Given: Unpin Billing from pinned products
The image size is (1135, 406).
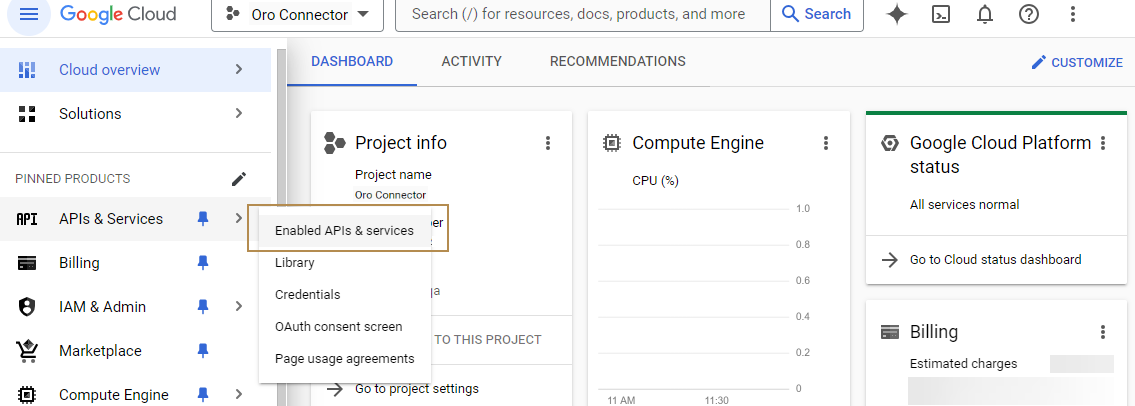Looking at the screenshot, I should 203,263.
